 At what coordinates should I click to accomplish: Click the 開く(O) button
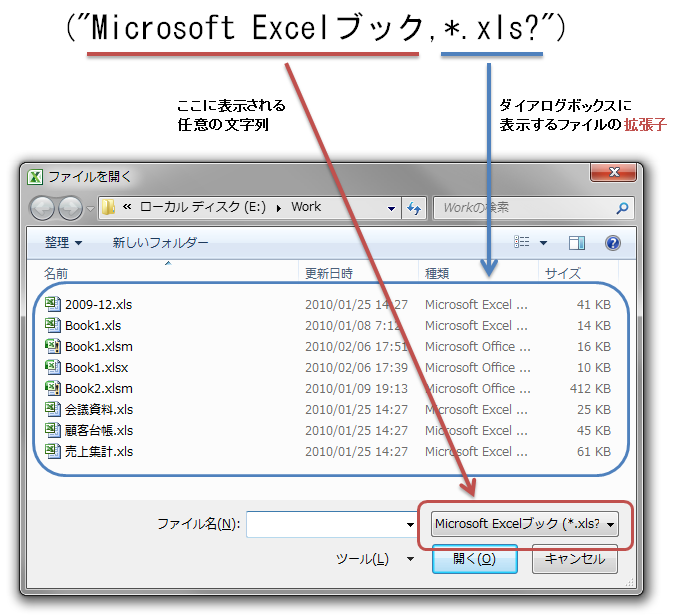[x=474, y=559]
